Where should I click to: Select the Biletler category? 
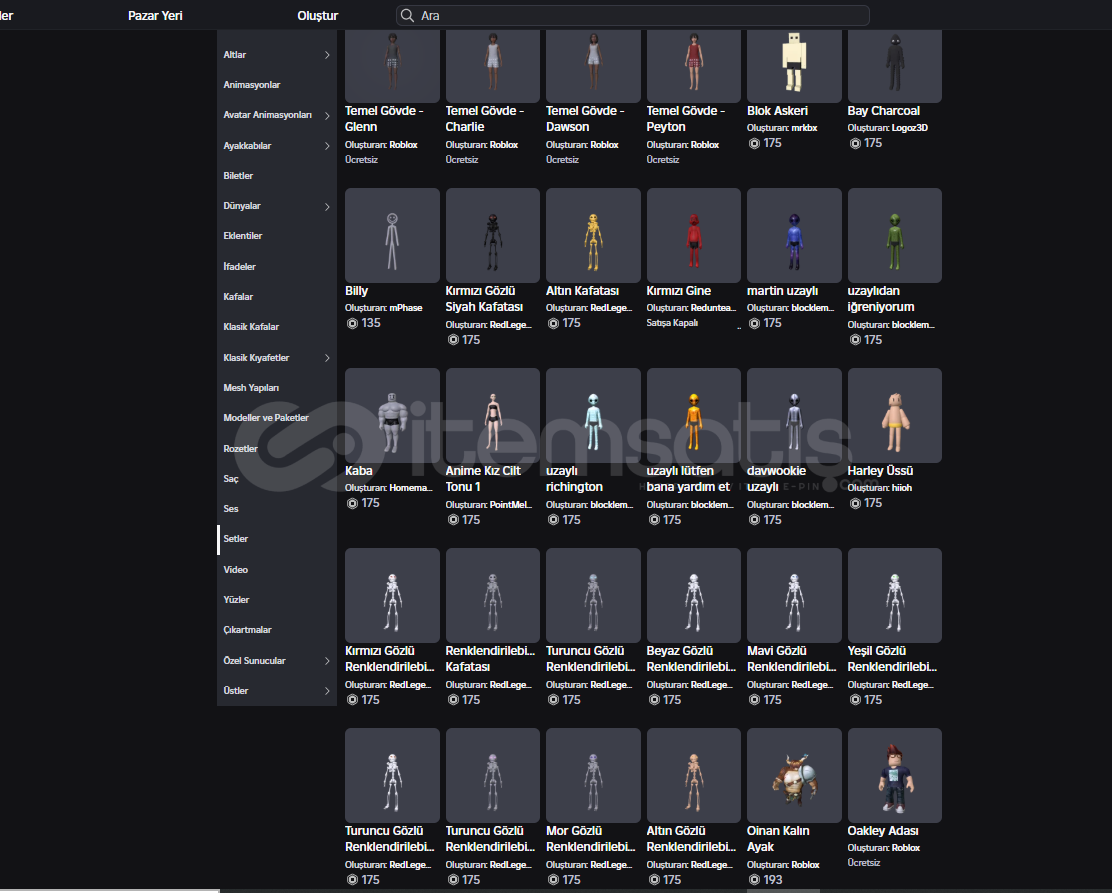(x=238, y=176)
